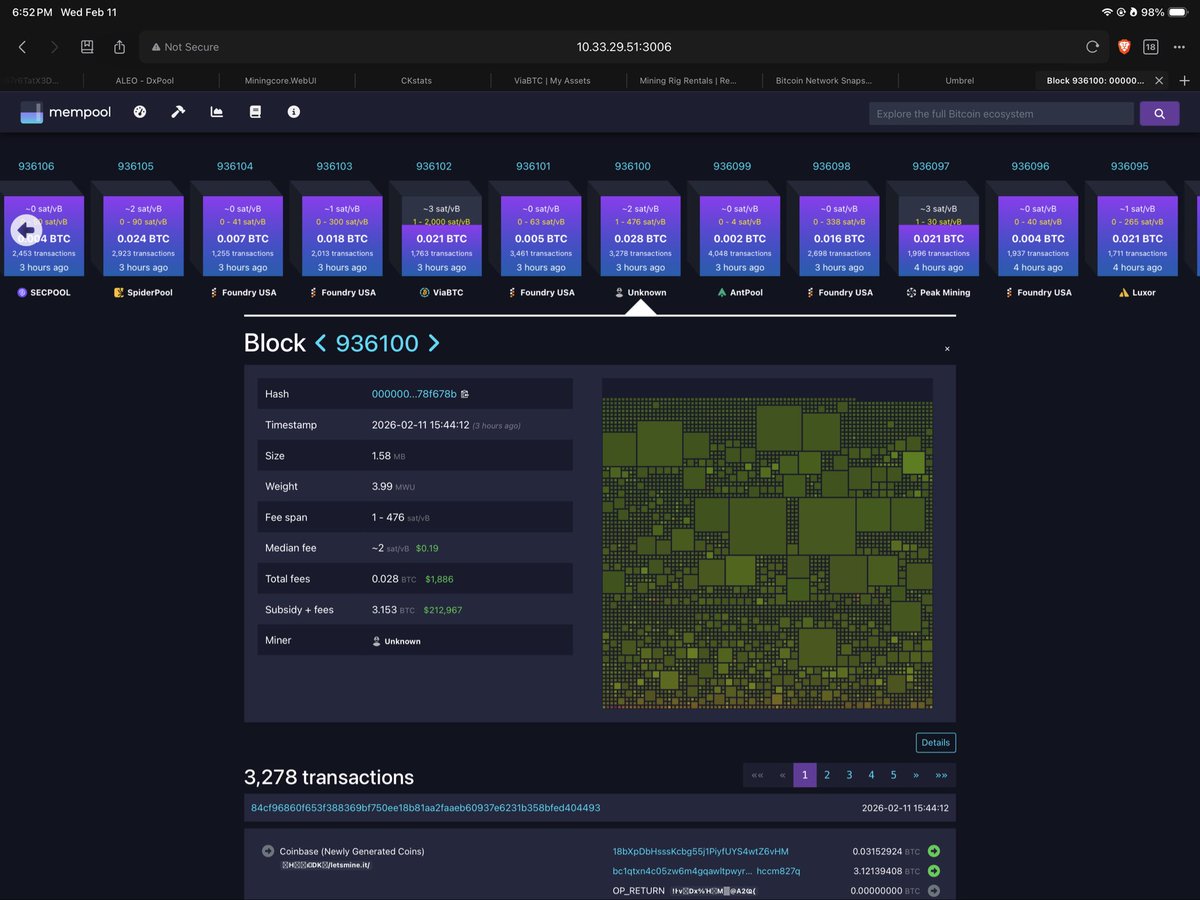1200x900 pixels.
Task: Go to previous block with left chevron
Action: [320, 343]
